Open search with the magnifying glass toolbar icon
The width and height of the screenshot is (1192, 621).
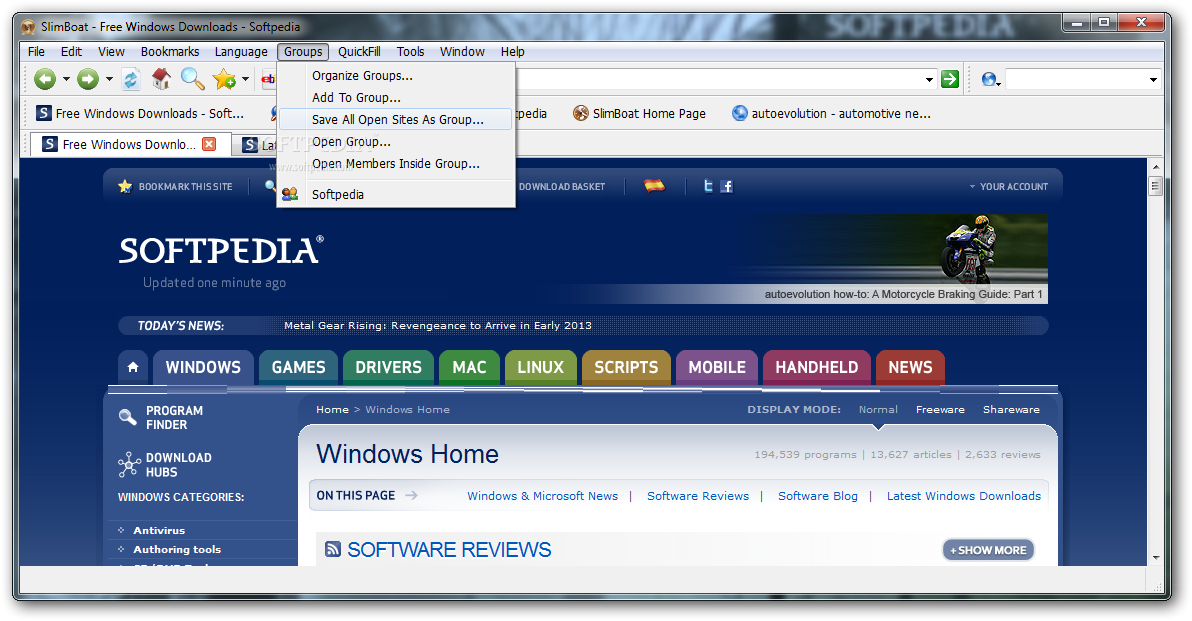(192, 78)
